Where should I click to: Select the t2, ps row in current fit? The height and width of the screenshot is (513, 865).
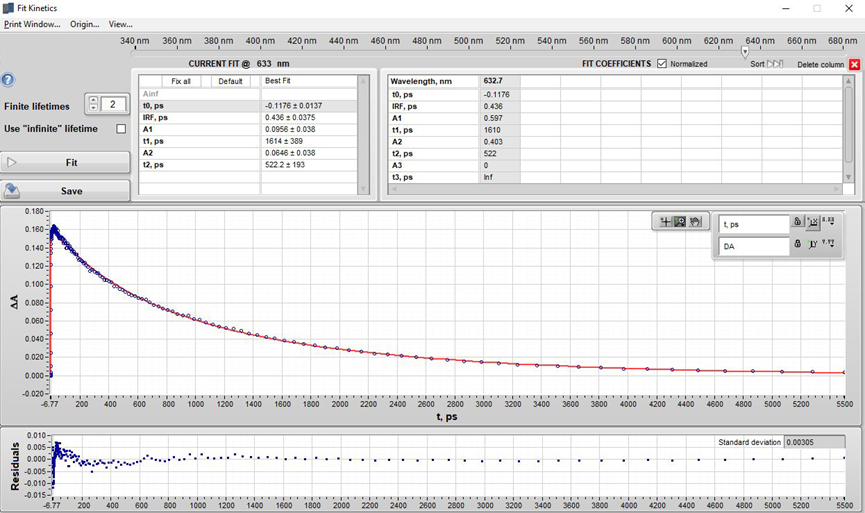pyautogui.click(x=248, y=164)
